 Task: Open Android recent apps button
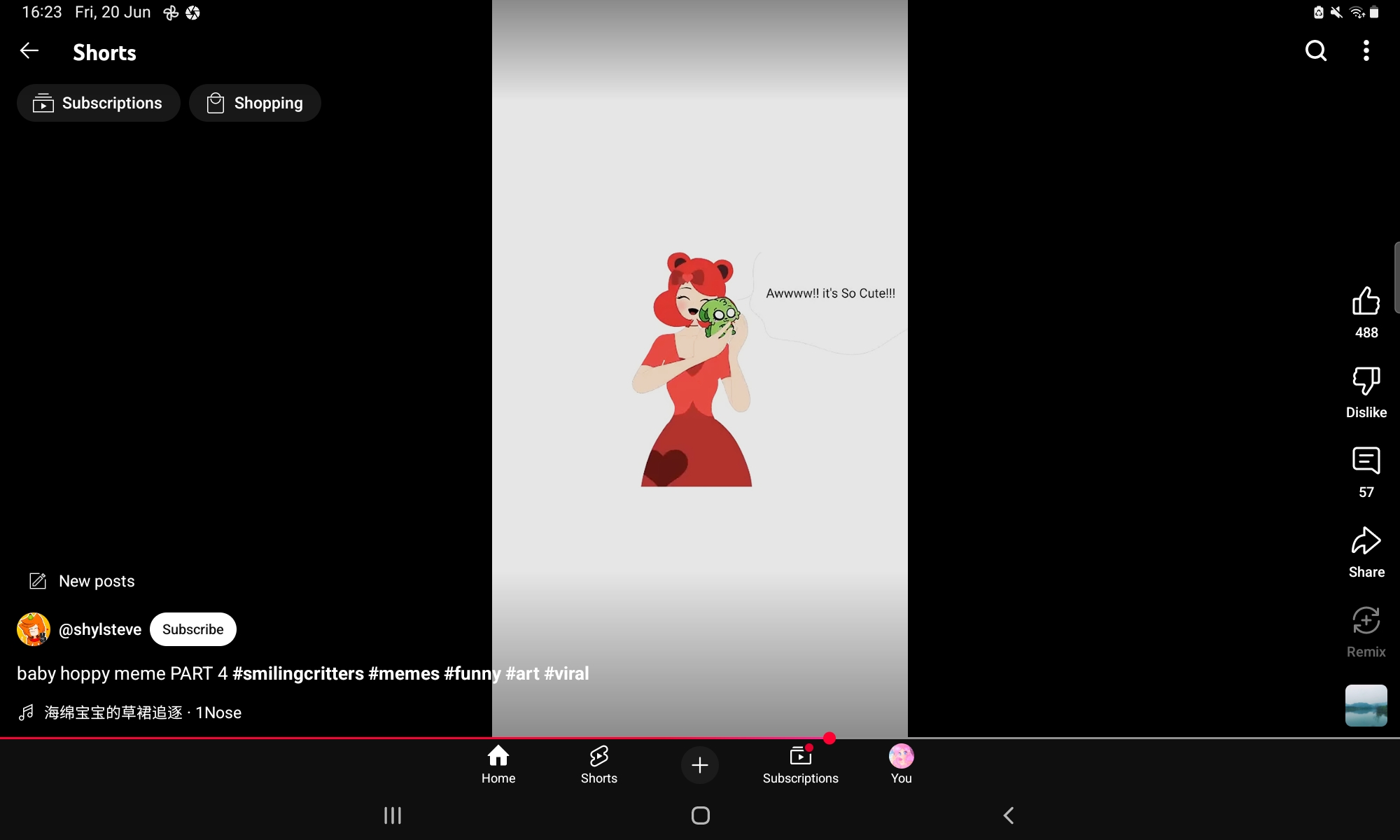pyautogui.click(x=393, y=815)
